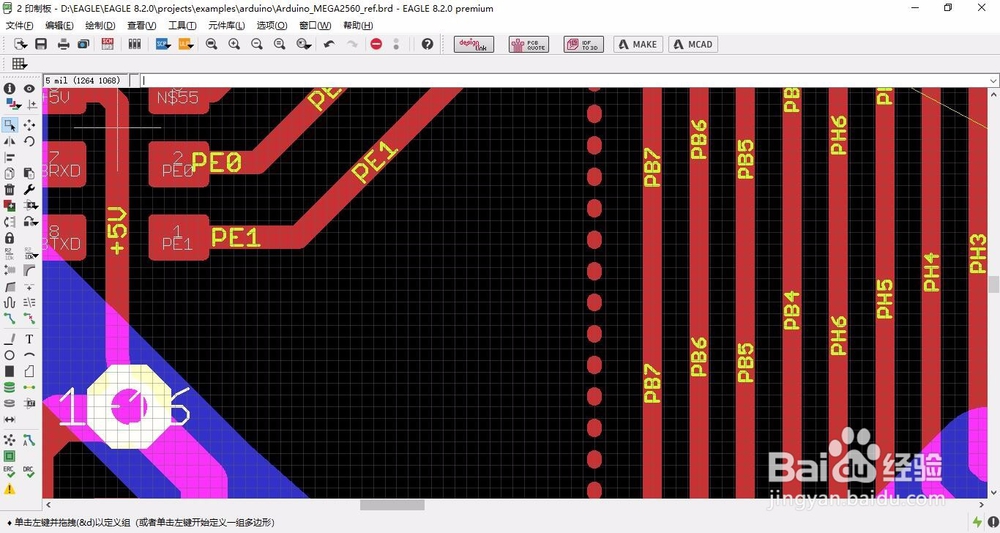The height and width of the screenshot is (533, 1000).
Task: Open the zoom select dropdown
Action: 304,44
